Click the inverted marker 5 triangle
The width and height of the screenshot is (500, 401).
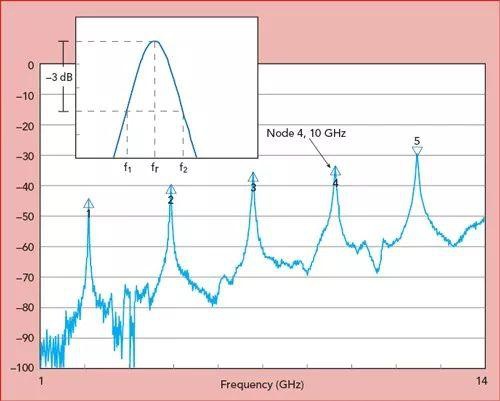417,151
